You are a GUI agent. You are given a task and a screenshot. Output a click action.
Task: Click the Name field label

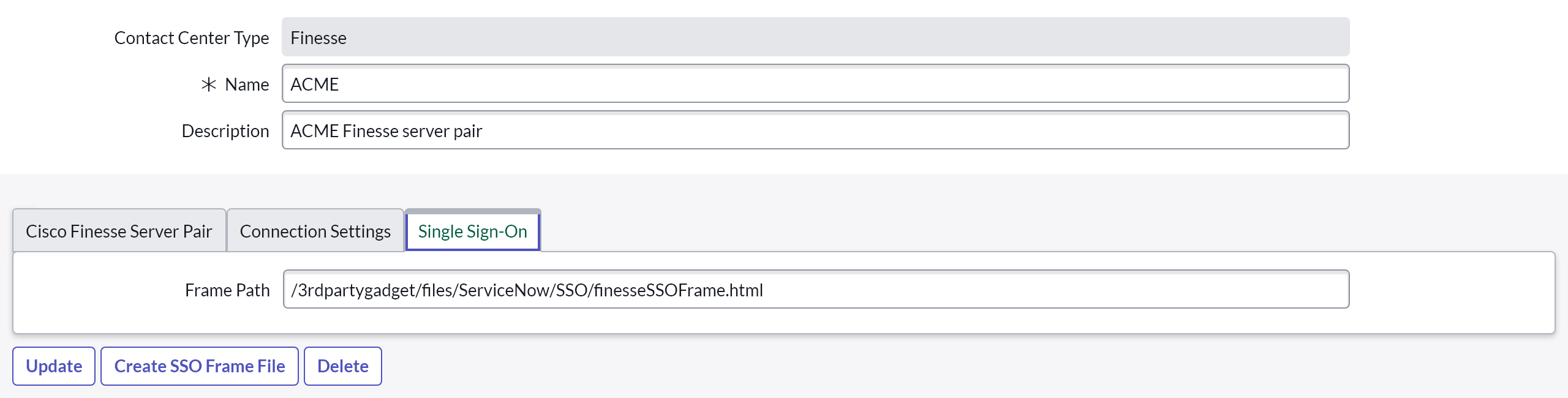(247, 84)
